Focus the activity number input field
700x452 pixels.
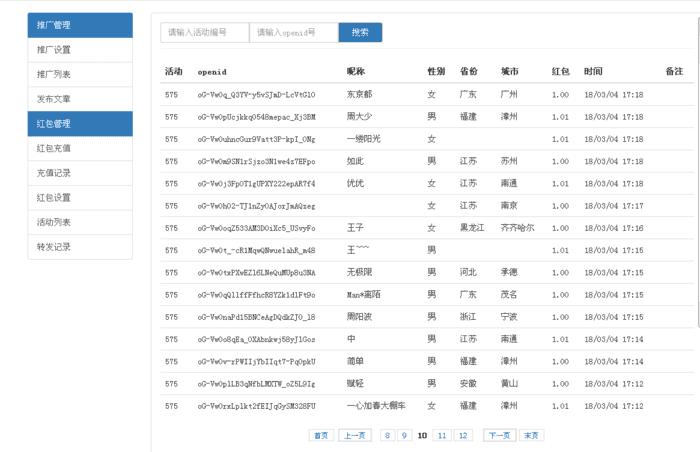205,33
